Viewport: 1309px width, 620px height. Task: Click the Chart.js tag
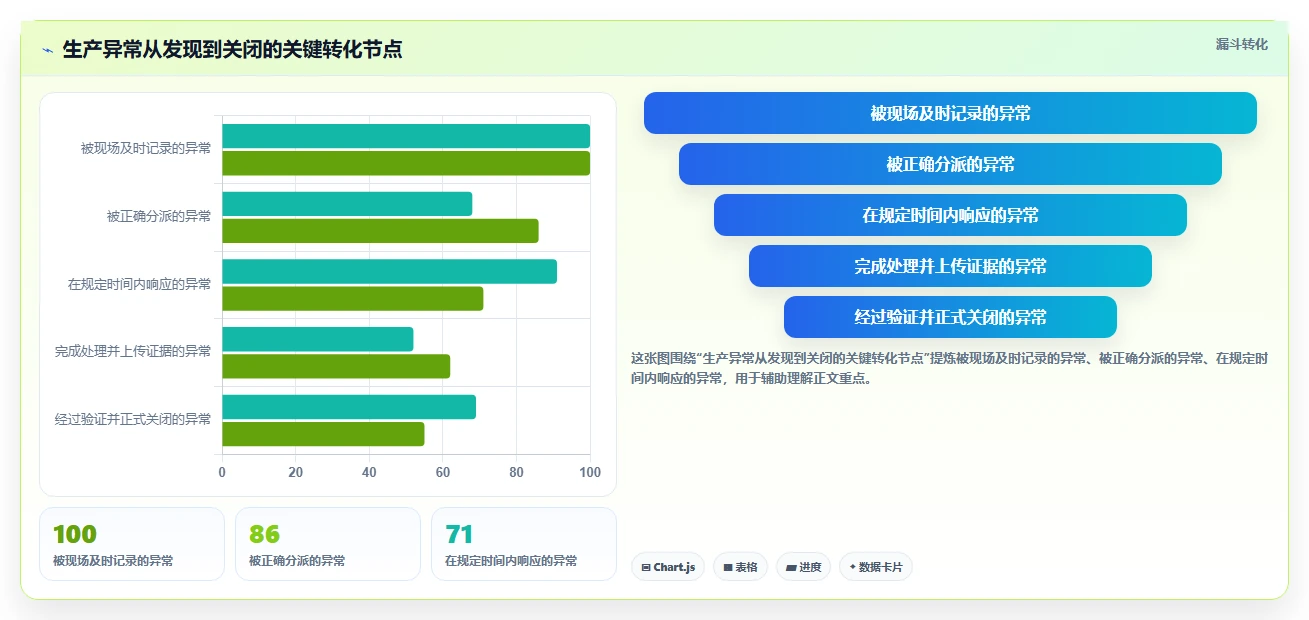pyautogui.click(x=668, y=567)
